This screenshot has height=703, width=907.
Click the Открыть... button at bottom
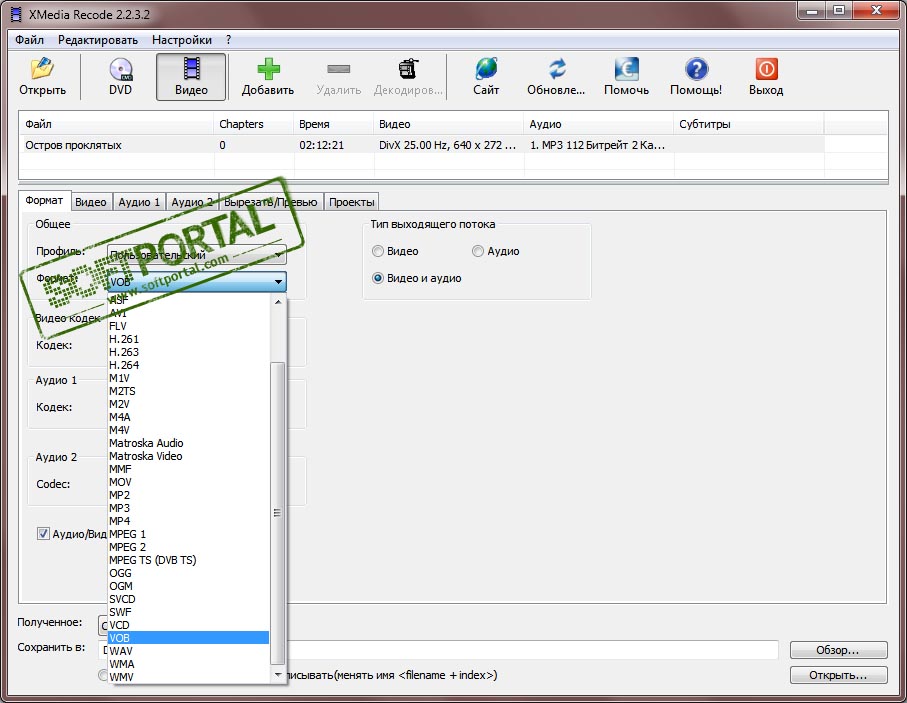coord(838,675)
